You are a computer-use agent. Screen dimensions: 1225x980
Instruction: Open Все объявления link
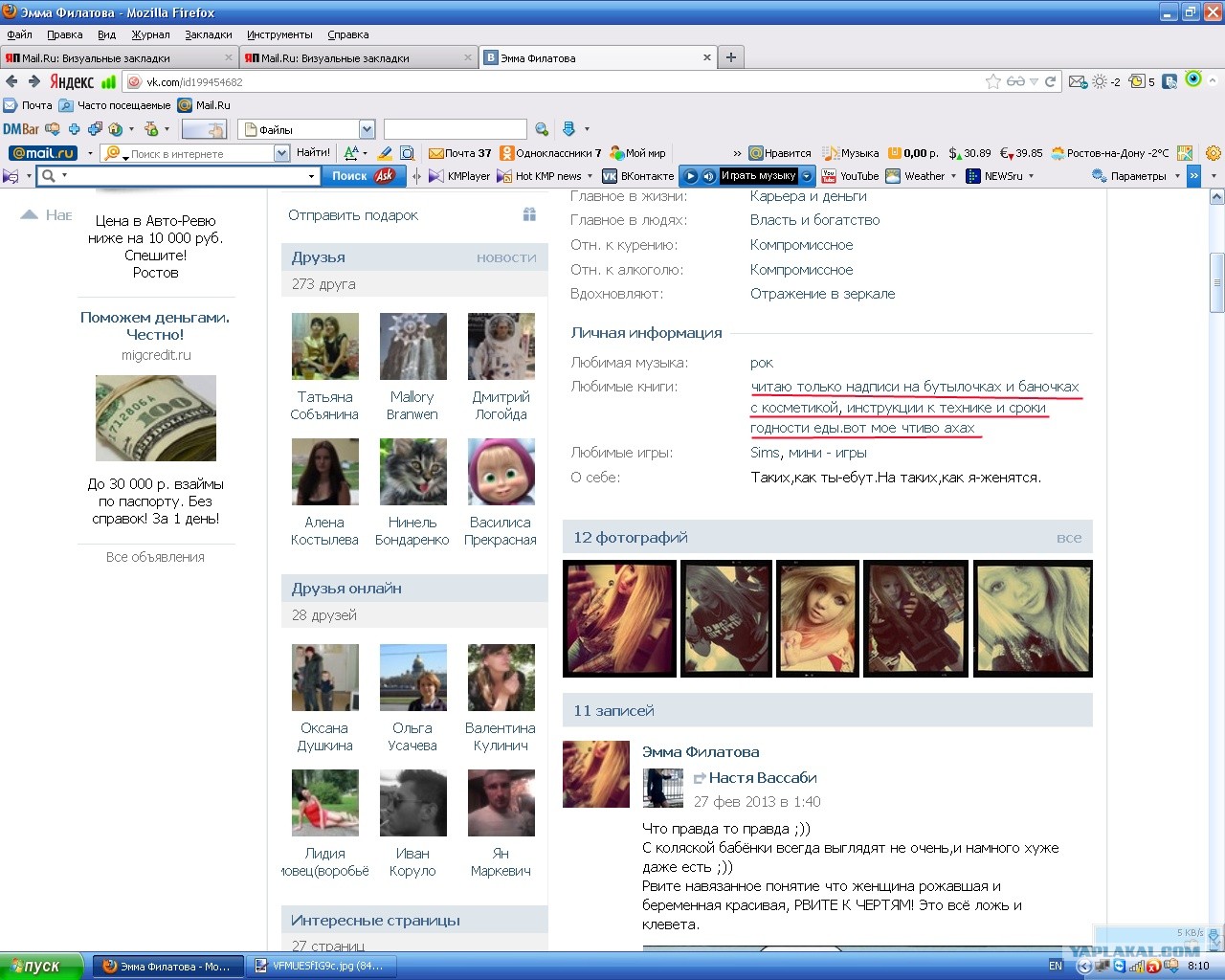point(155,557)
